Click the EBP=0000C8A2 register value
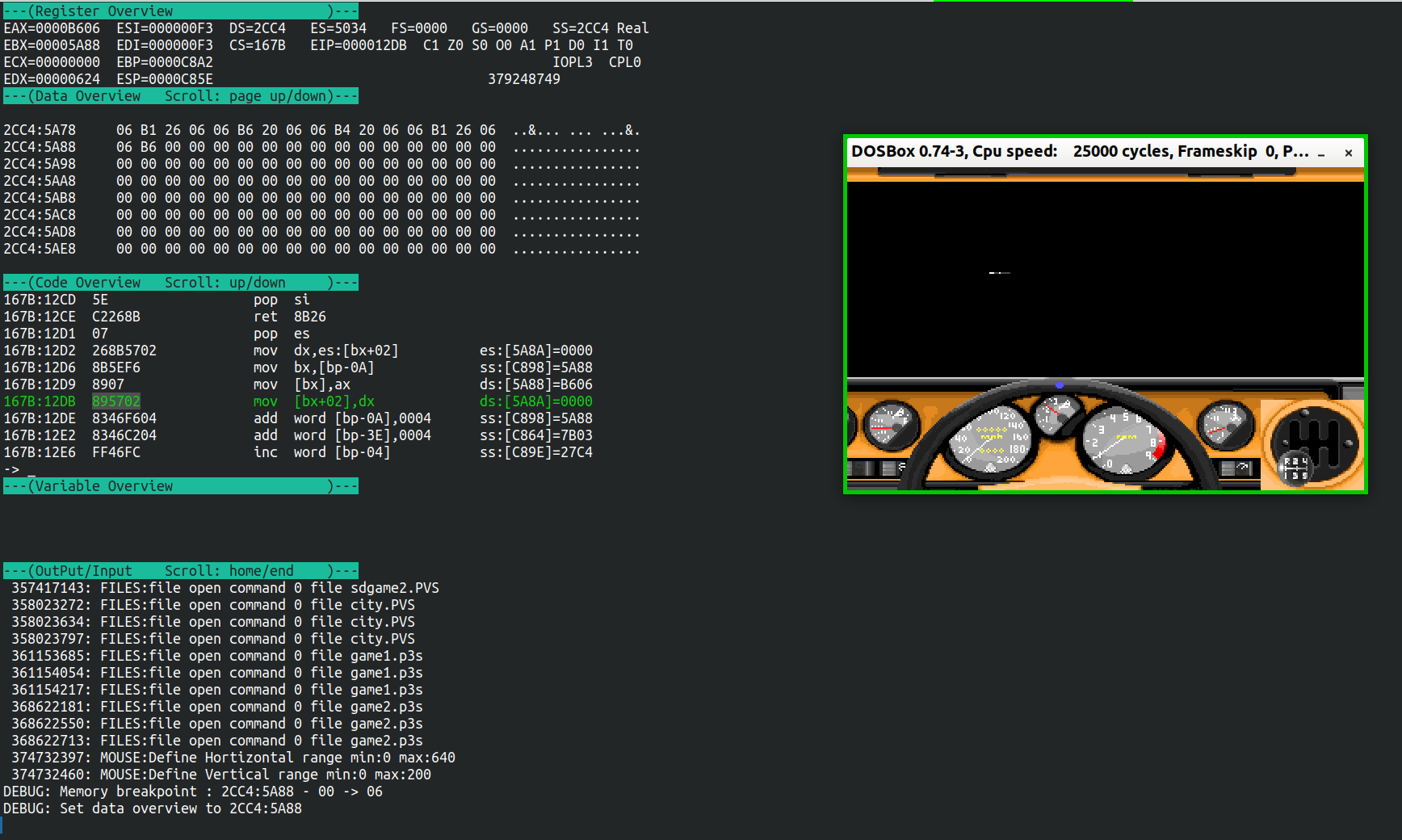This screenshot has width=1402, height=840. coord(165,62)
